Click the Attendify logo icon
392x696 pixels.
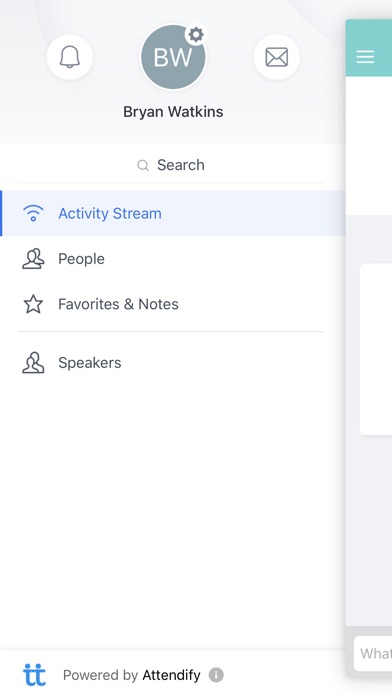[35, 675]
